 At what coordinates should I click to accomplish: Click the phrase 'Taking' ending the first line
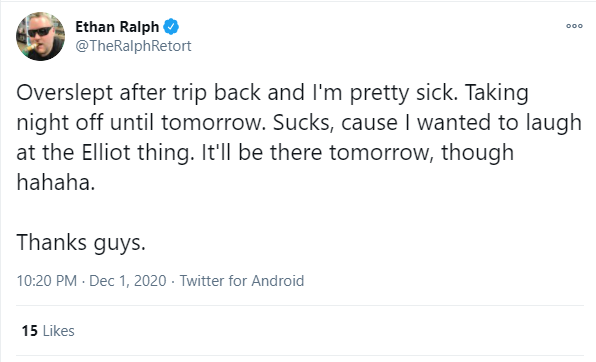[x=496, y=93]
